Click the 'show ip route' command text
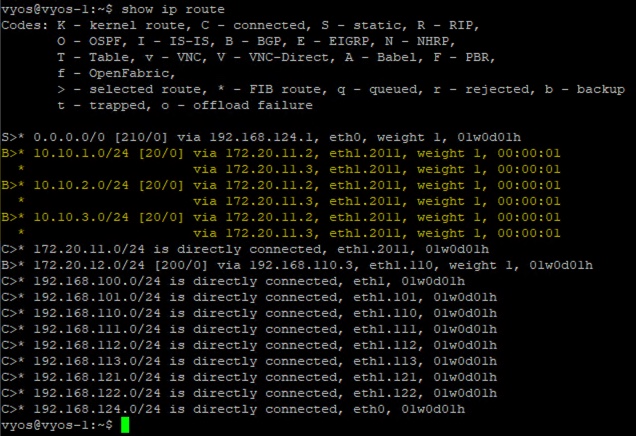636x436 pixels. (x=173, y=9)
